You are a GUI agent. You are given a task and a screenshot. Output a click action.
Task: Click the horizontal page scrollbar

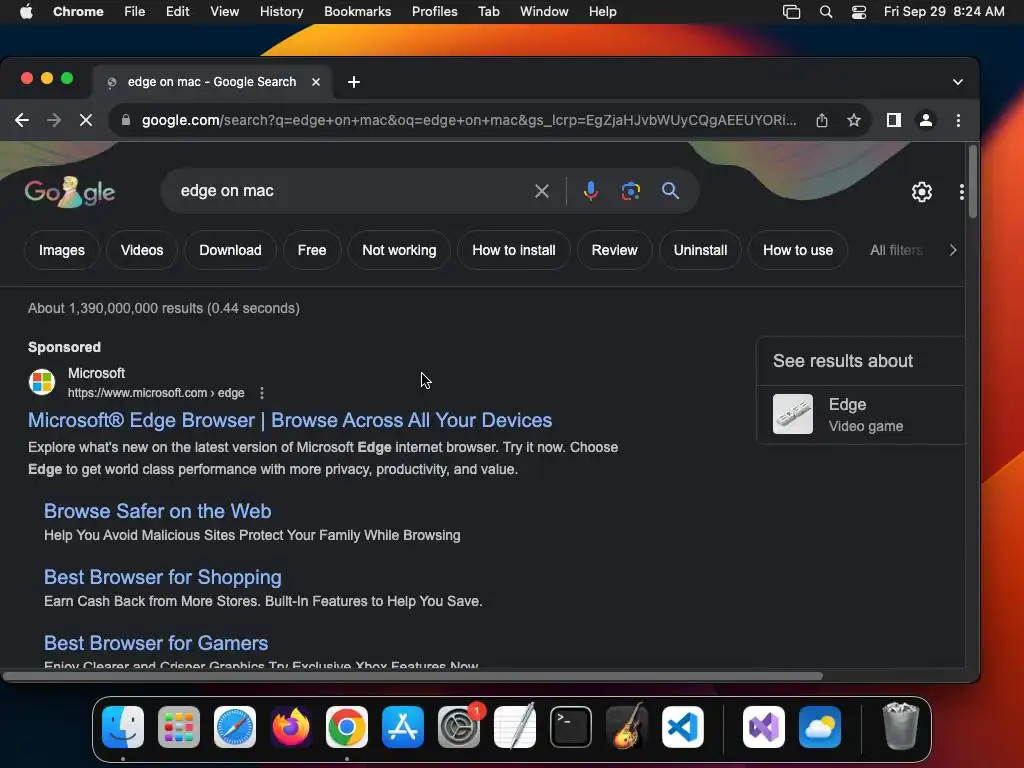click(413, 676)
